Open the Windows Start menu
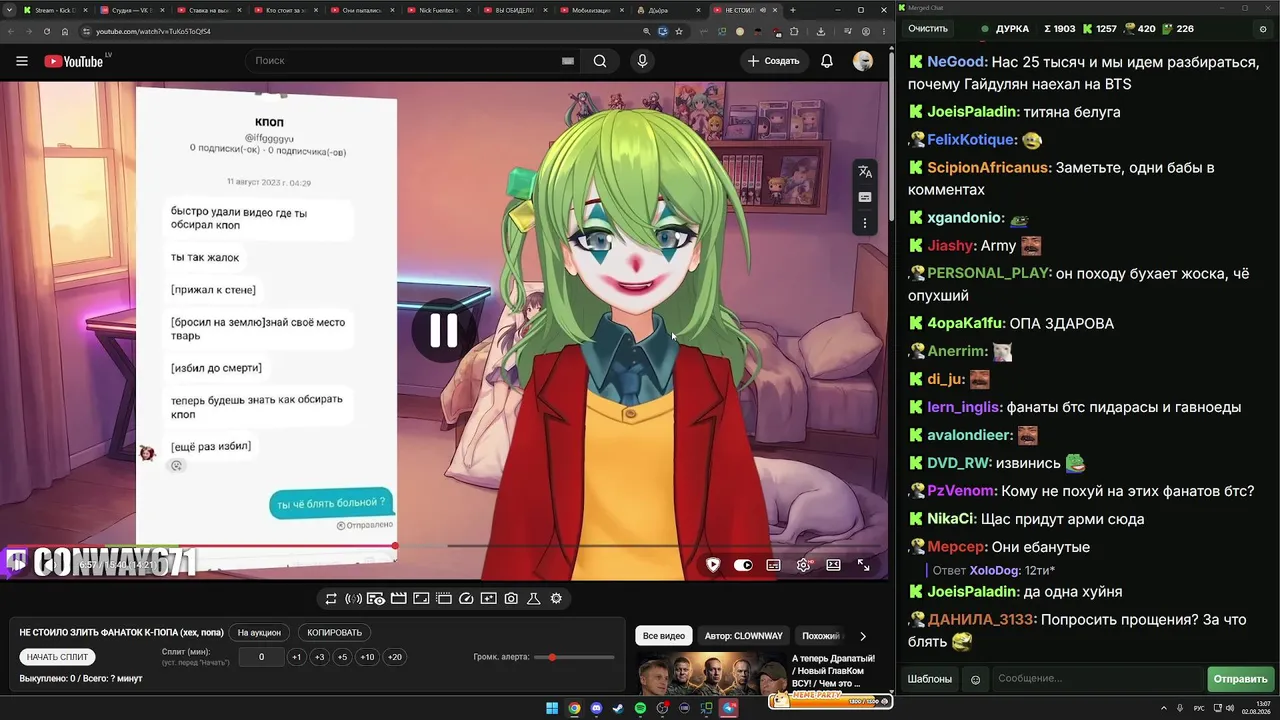 coord(552,709)
